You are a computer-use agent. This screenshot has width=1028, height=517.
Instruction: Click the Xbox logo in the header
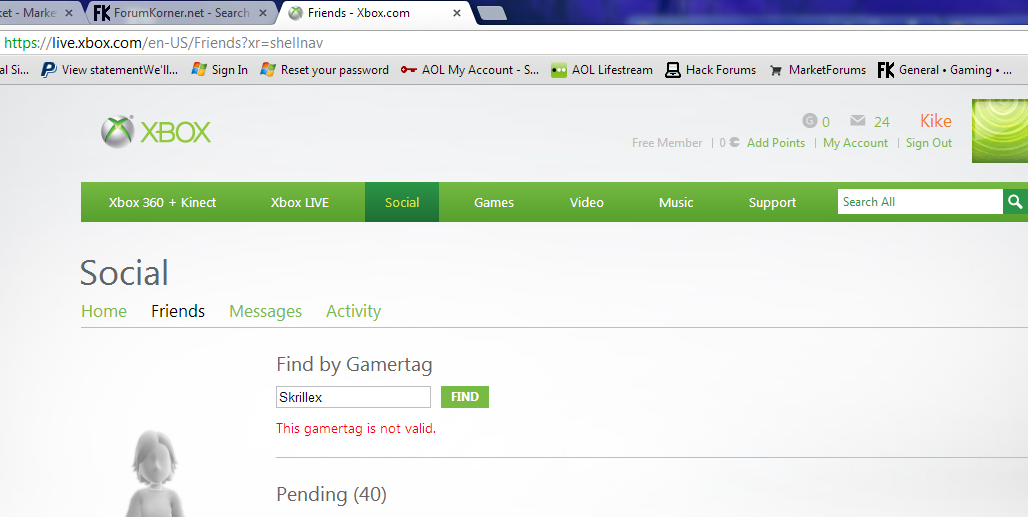(x=155, y=132)
